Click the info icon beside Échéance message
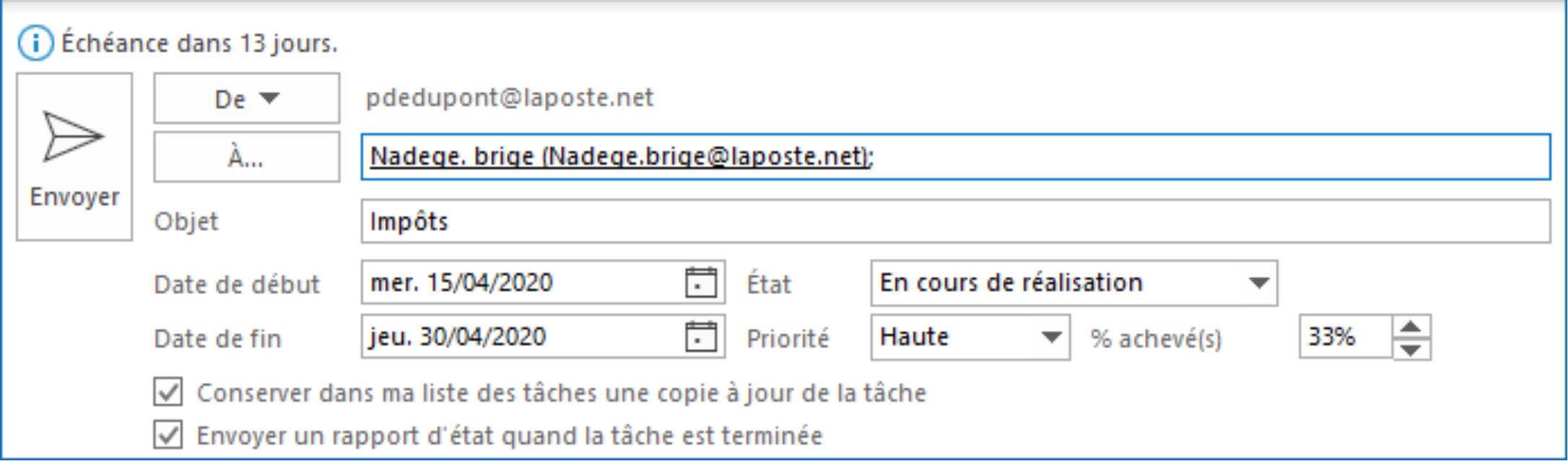This screenshot has height=461, width=1568. tap(35, 43)
